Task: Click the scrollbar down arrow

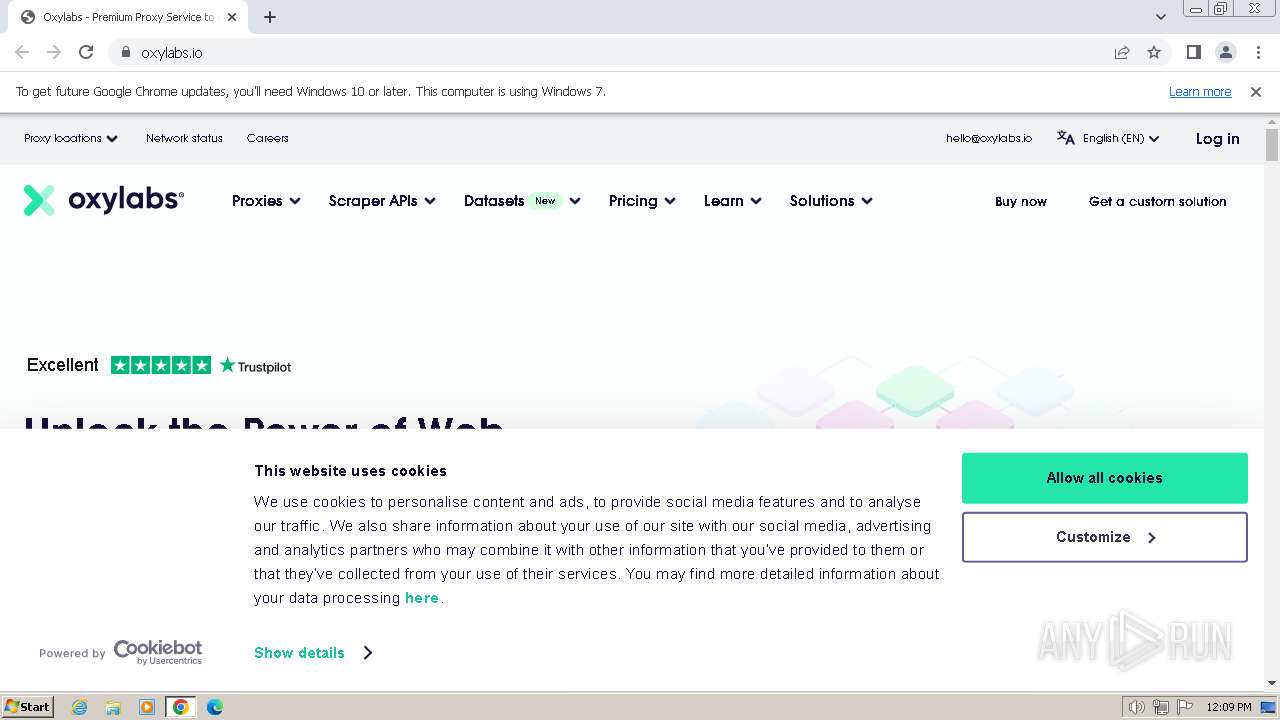Action: 1271,683
